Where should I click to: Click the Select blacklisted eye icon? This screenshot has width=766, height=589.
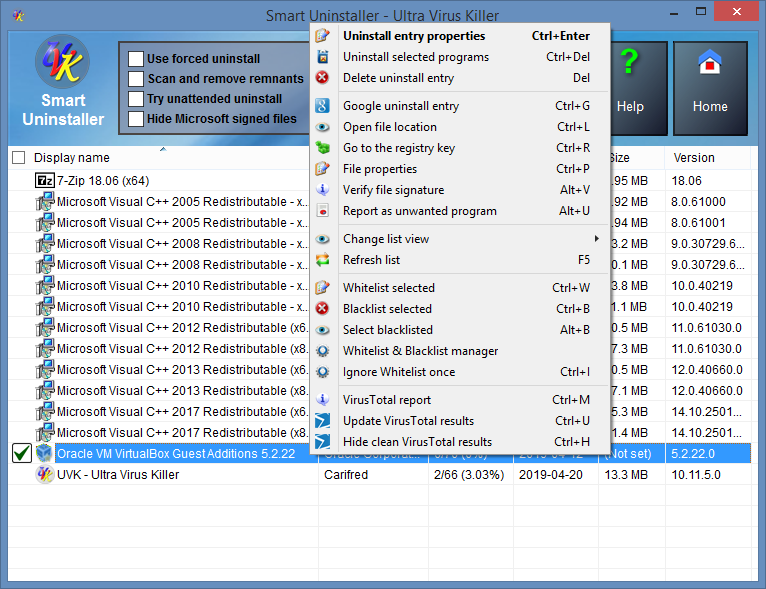click(322, 330)
